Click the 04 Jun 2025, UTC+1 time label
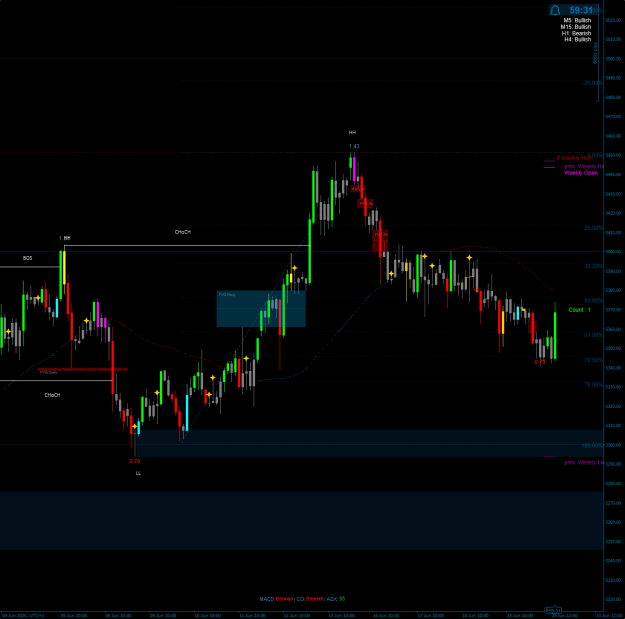 click(23, 615)
